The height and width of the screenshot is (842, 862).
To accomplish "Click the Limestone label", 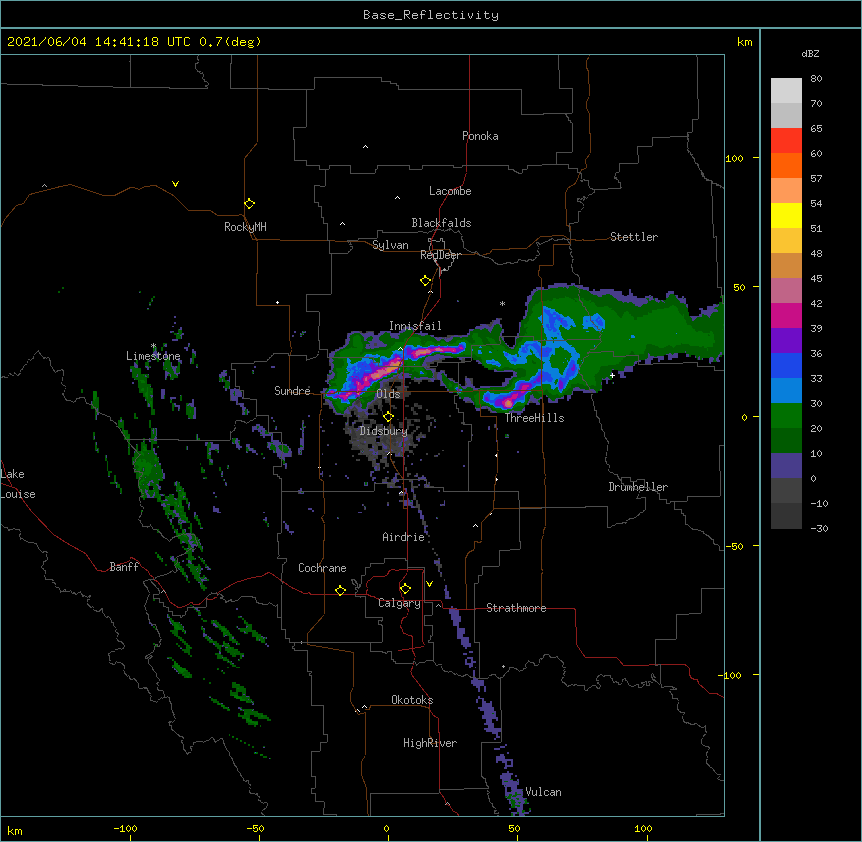I will click(x=153, y=356).
